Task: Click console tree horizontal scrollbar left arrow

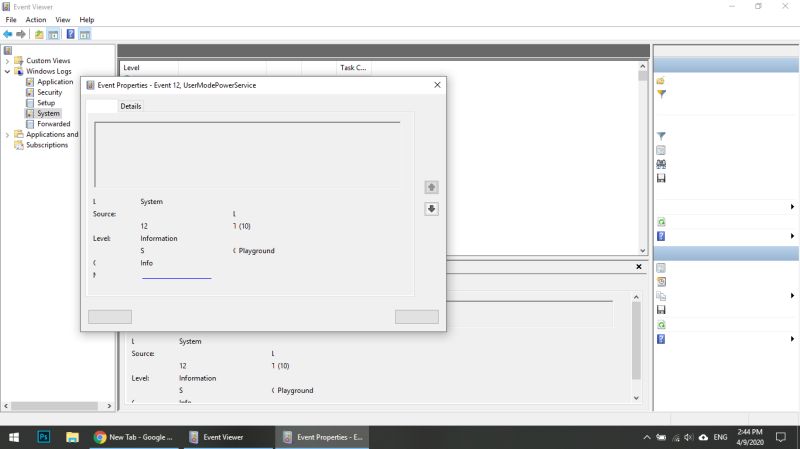Action: point(6,406)
